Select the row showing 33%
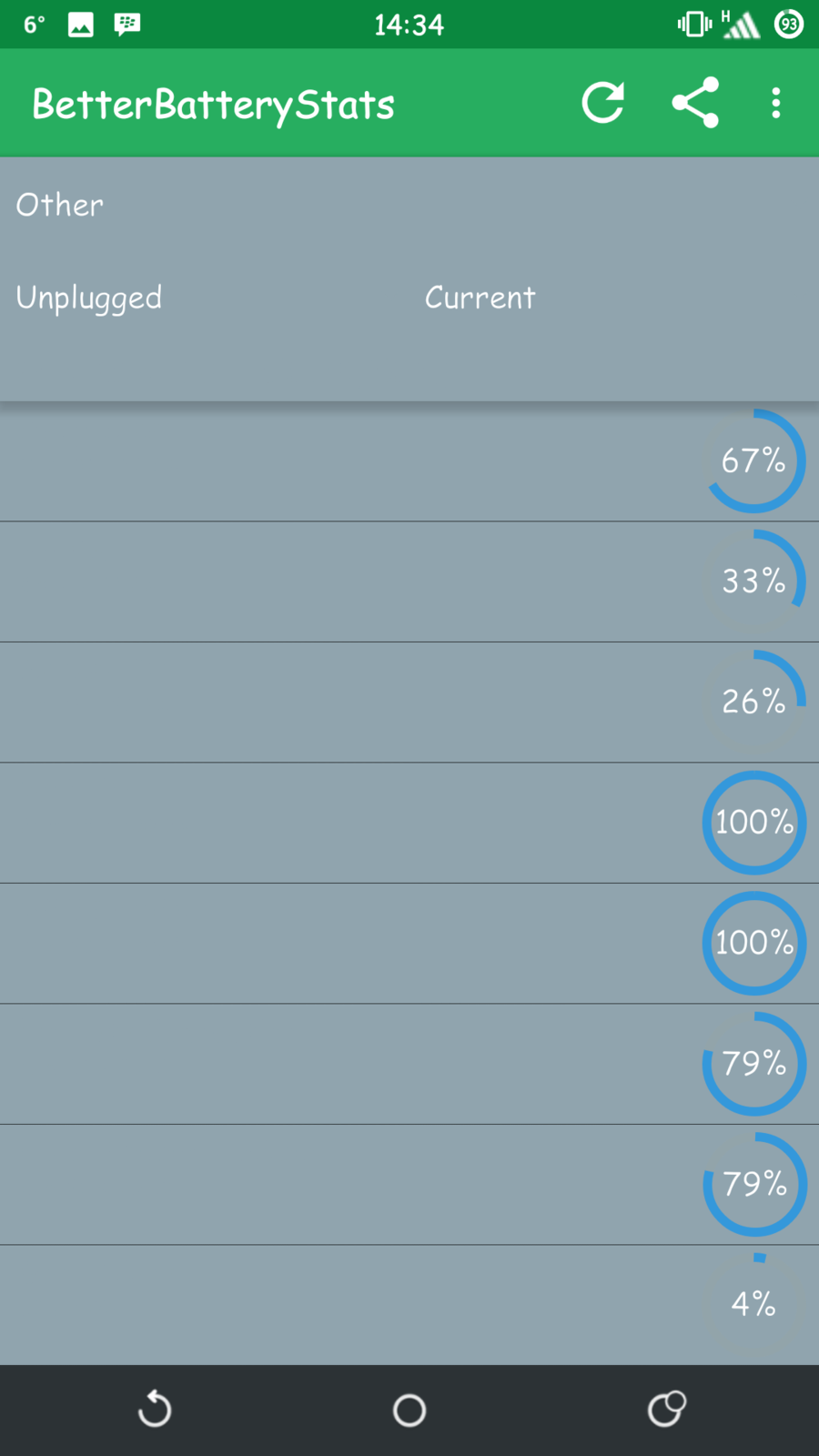819x1456 pixels. point(409,581)
